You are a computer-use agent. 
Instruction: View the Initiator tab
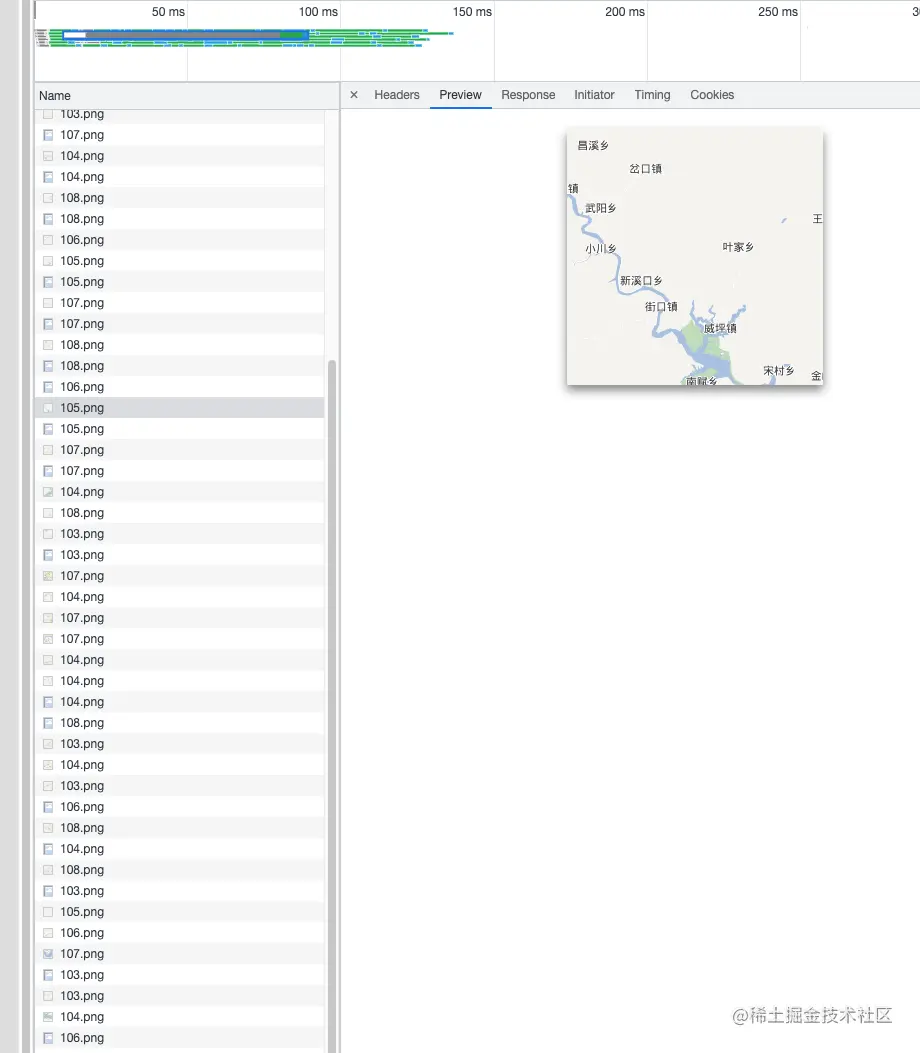click(x=594, y=95)
